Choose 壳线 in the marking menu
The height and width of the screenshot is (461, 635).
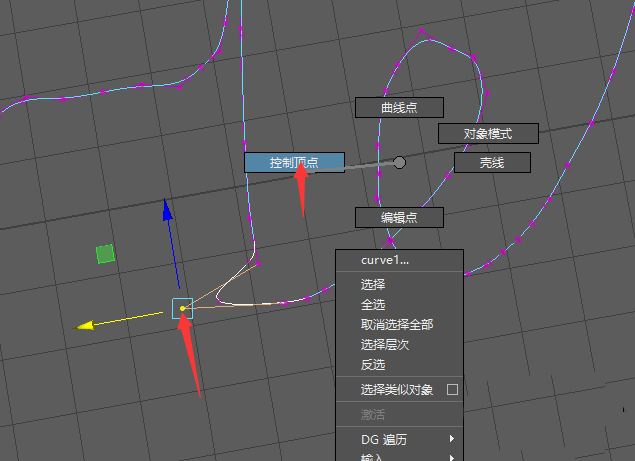coord(491,162)
